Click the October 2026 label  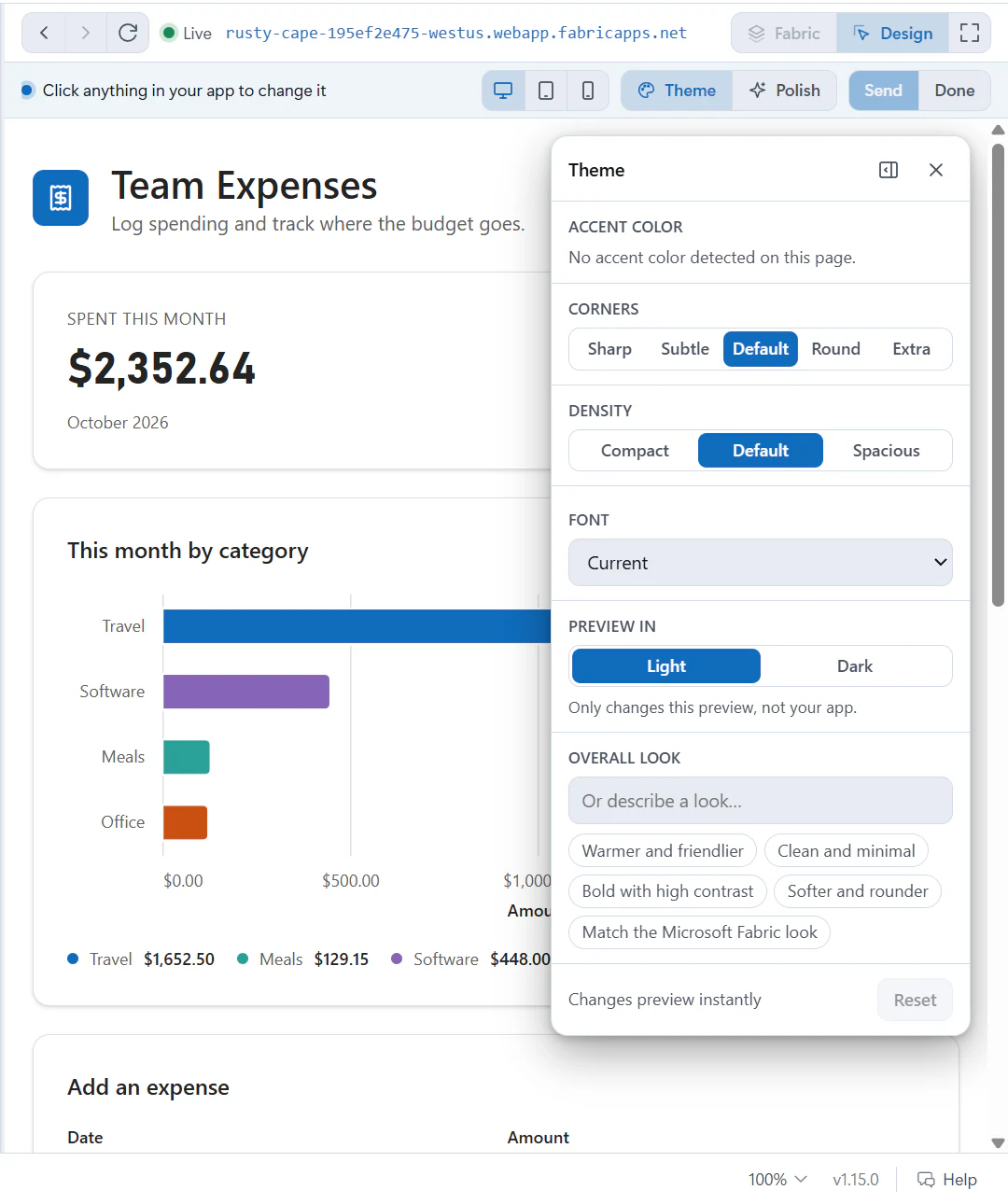(x=118, y=423)
